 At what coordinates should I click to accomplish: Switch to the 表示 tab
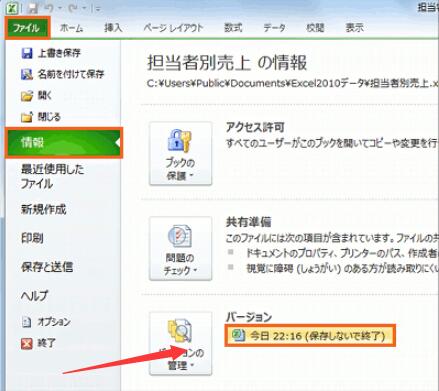coord(354,28)
